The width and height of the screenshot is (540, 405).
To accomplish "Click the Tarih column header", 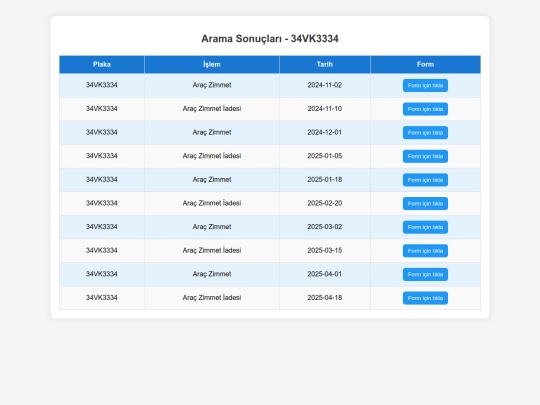I will [x=325, y=64].
